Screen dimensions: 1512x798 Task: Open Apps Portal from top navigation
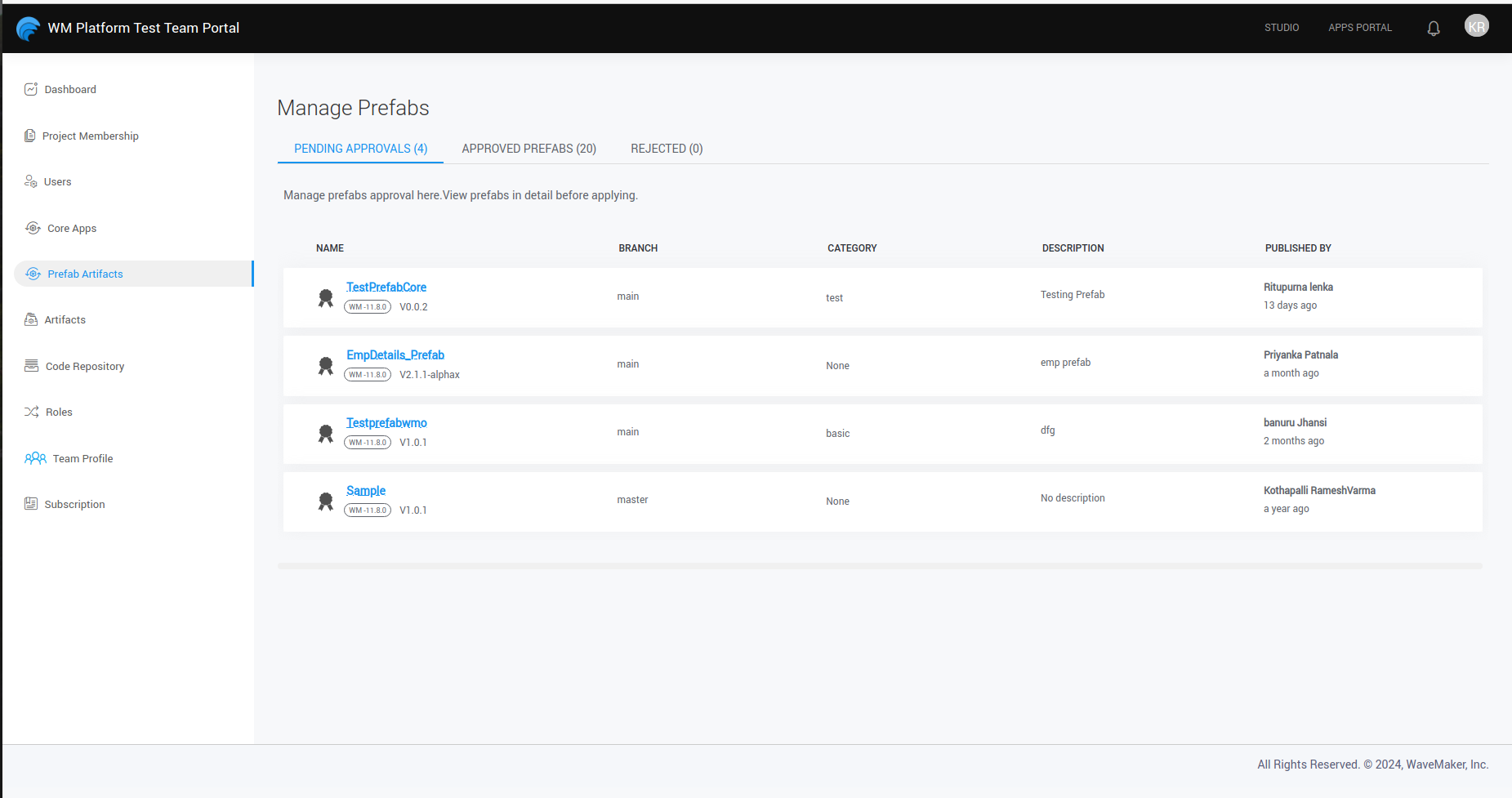pyautogui.click(x=1359, y=28)
